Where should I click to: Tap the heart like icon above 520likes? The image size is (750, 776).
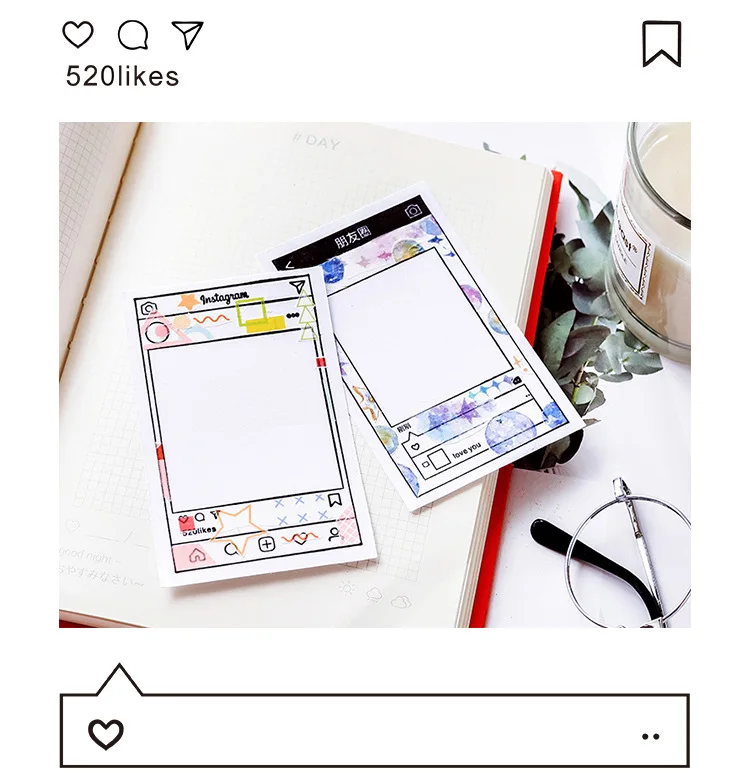coord(78,35)
